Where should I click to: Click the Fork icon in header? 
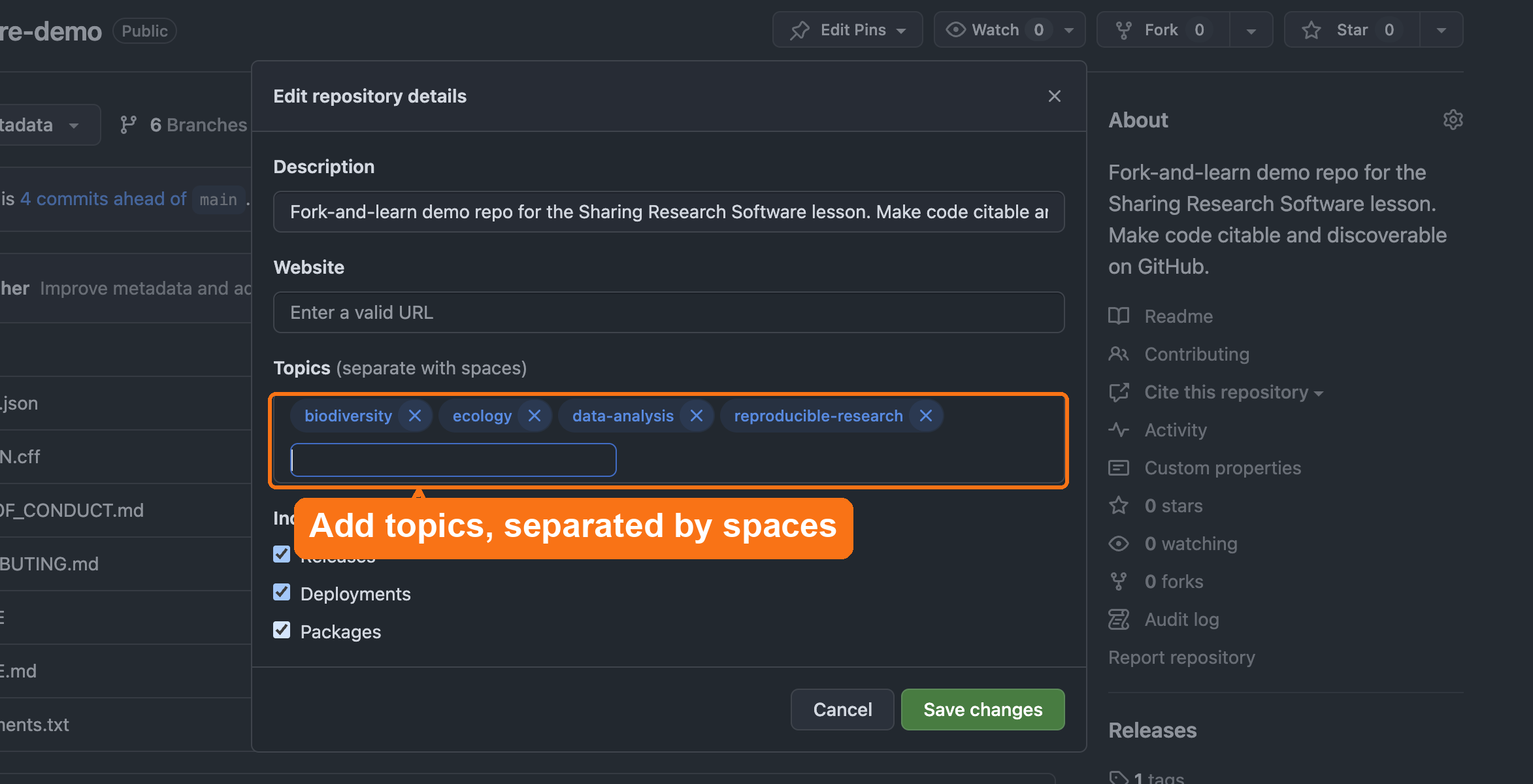coord(1123,30)
